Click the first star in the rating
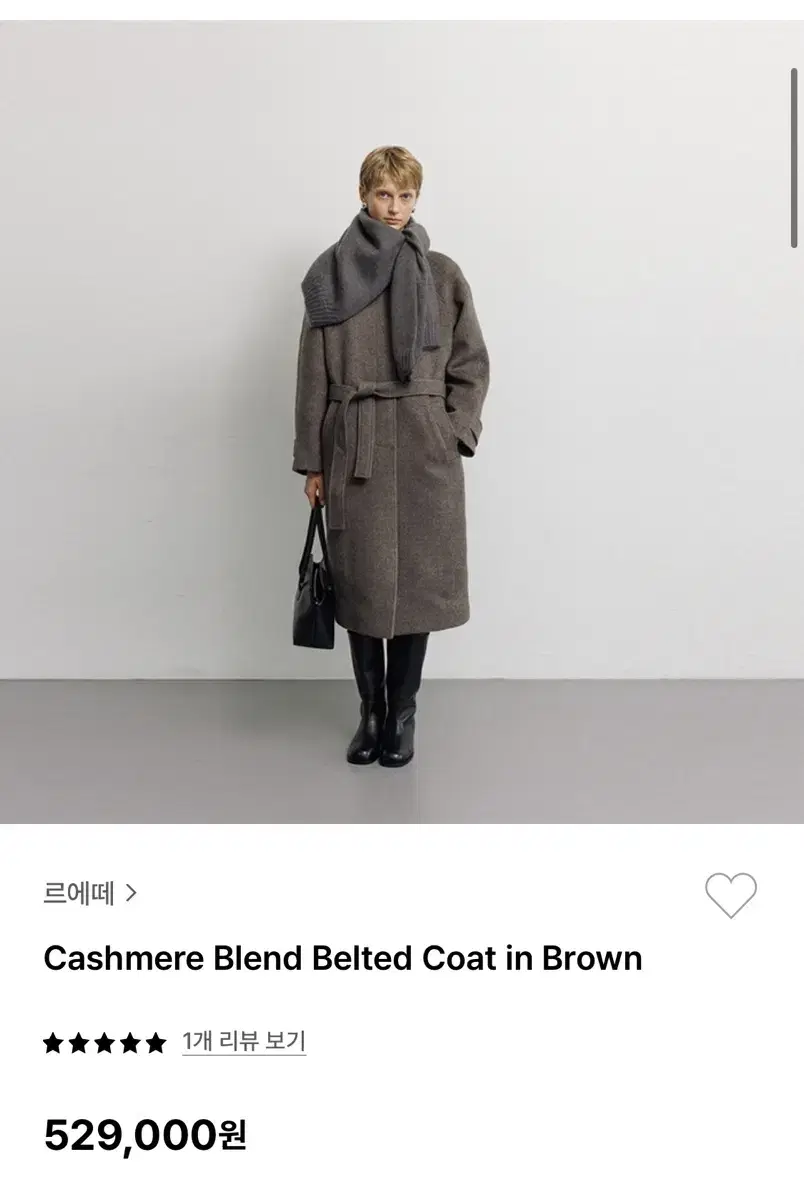Viewport: 804px width, 1200px height. (x=54, y=1043)
